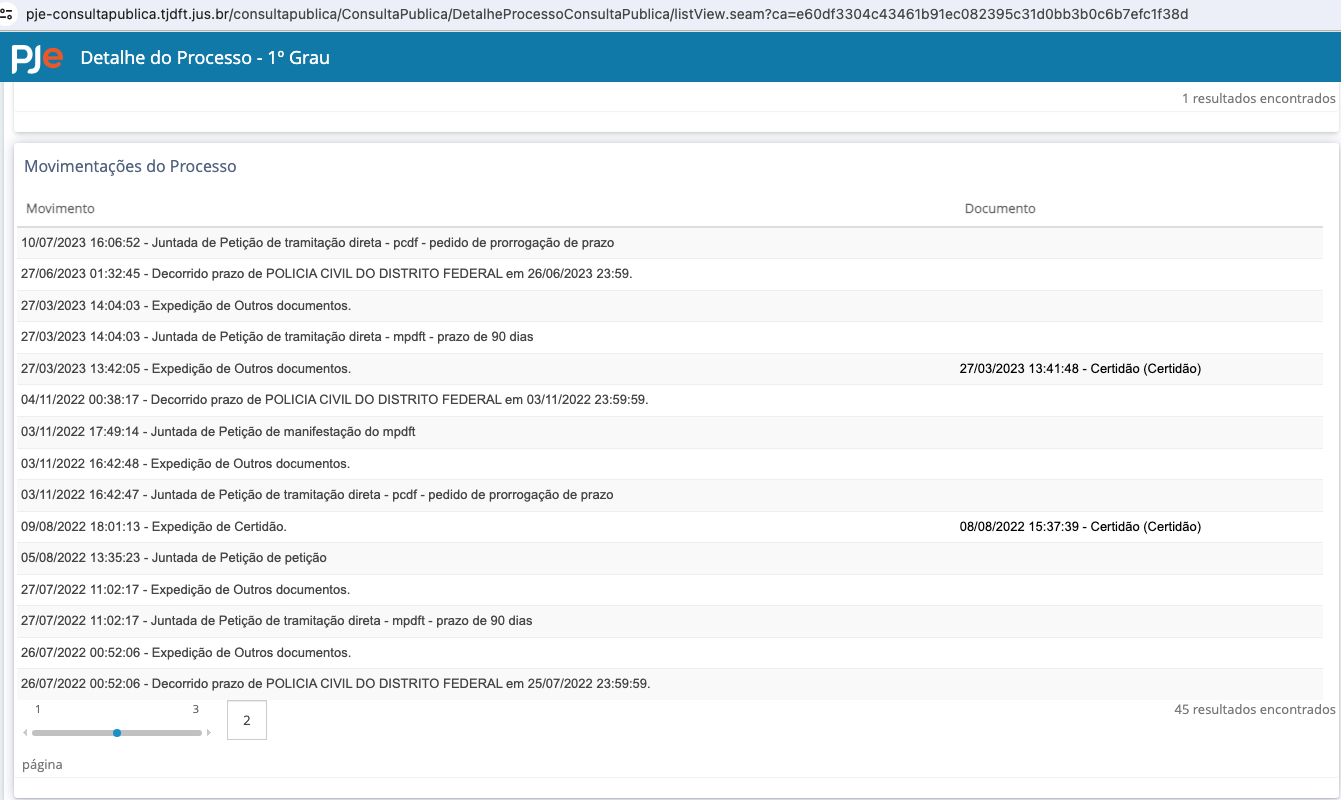This screenshot has height=800, width=1341.
Task: Open the 08/08/2022 15:37:39 Certidão document
Action: click(1080, 527)
